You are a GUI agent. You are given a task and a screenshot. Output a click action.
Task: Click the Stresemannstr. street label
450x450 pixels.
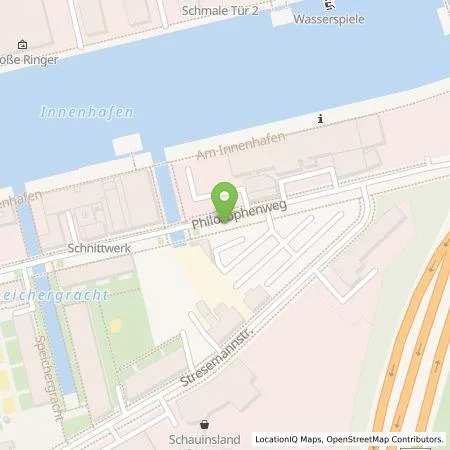[216, 357]
